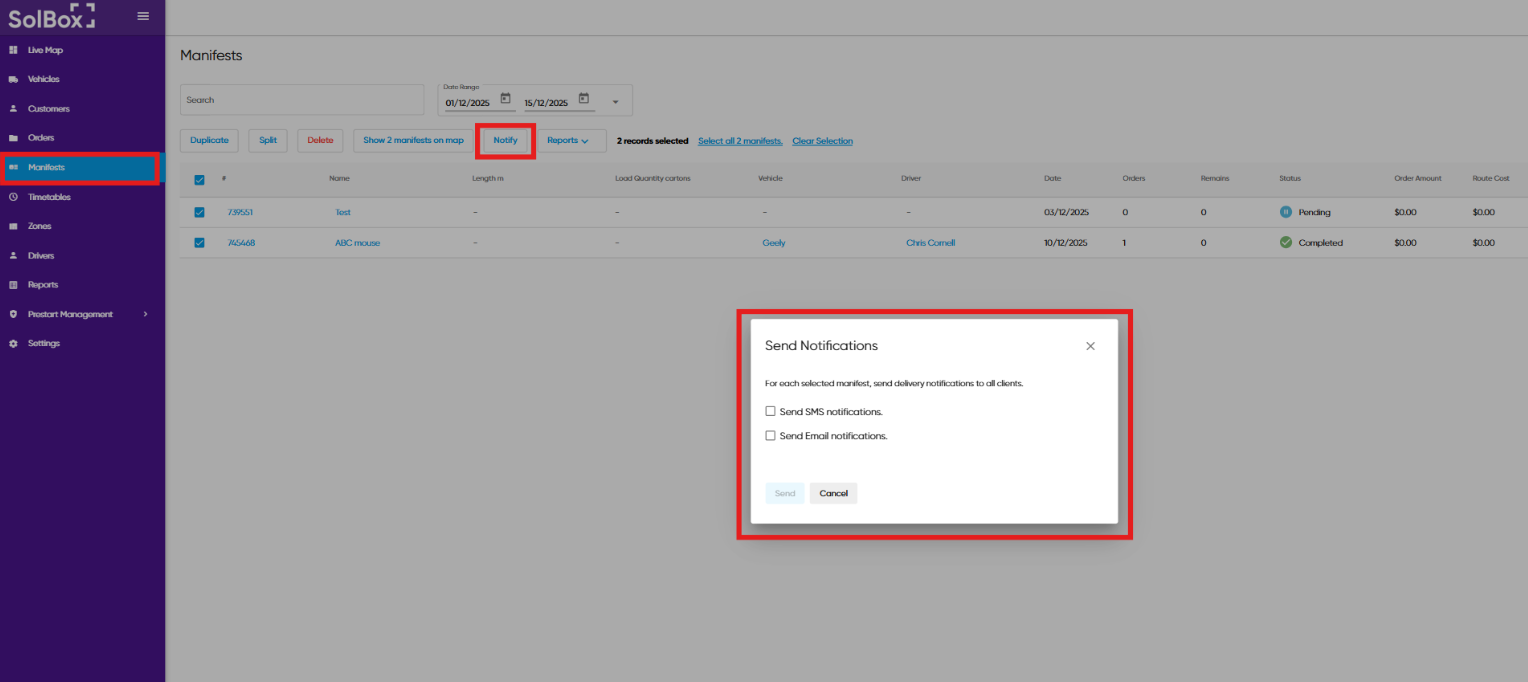Click the Settings gear icon in sidebar
The height and width of the screenshot is (682, 1528).
click(13, 343)
